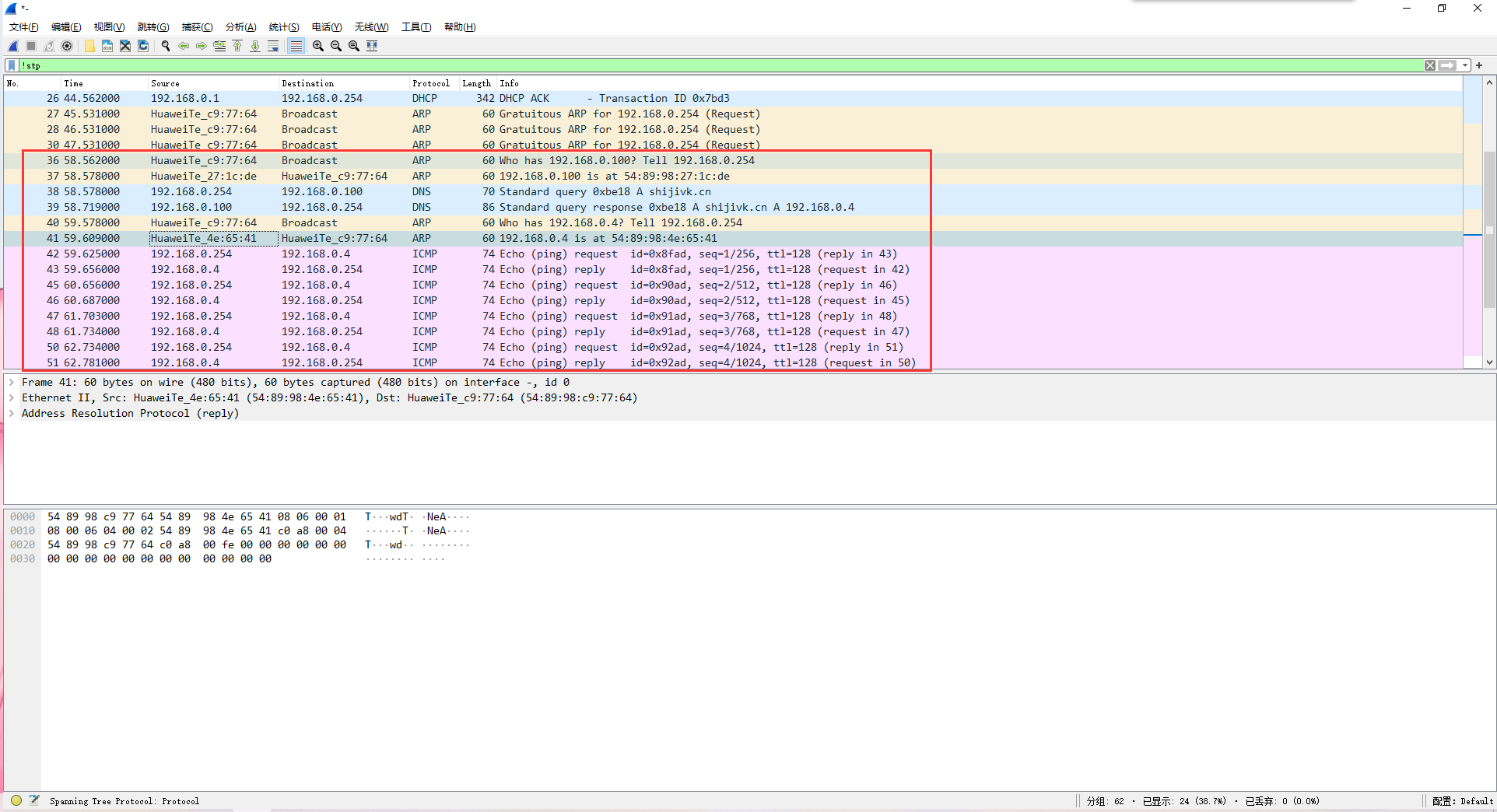Viewport: 1497px width, 812px height.
Task: Open the 工具(T) menu
Action: pos(416,27)
